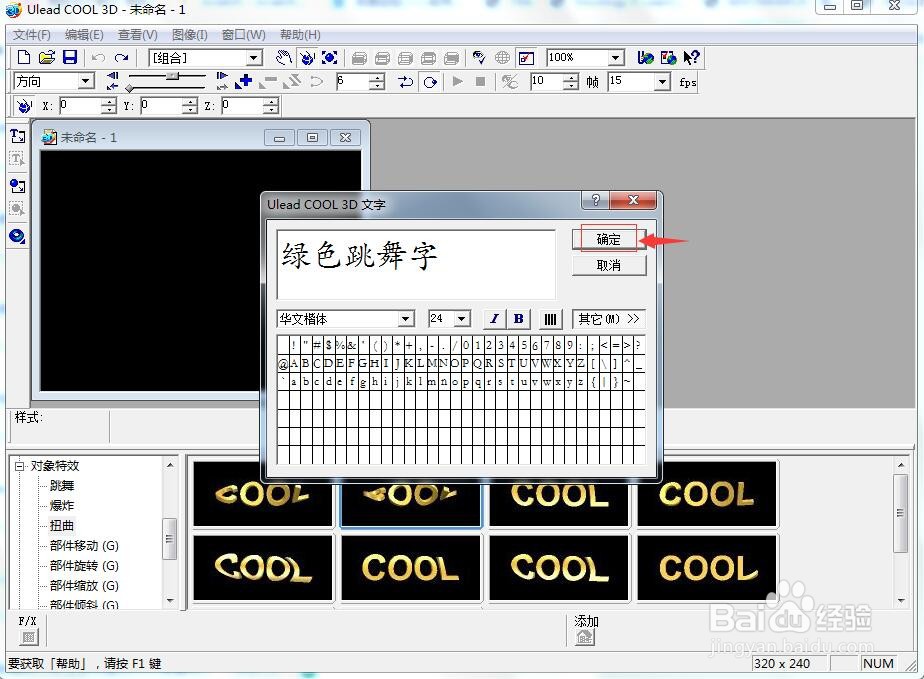Screen dimensions: 924x679
Task: Select the Move object hand tool
Action: point(284,58)
